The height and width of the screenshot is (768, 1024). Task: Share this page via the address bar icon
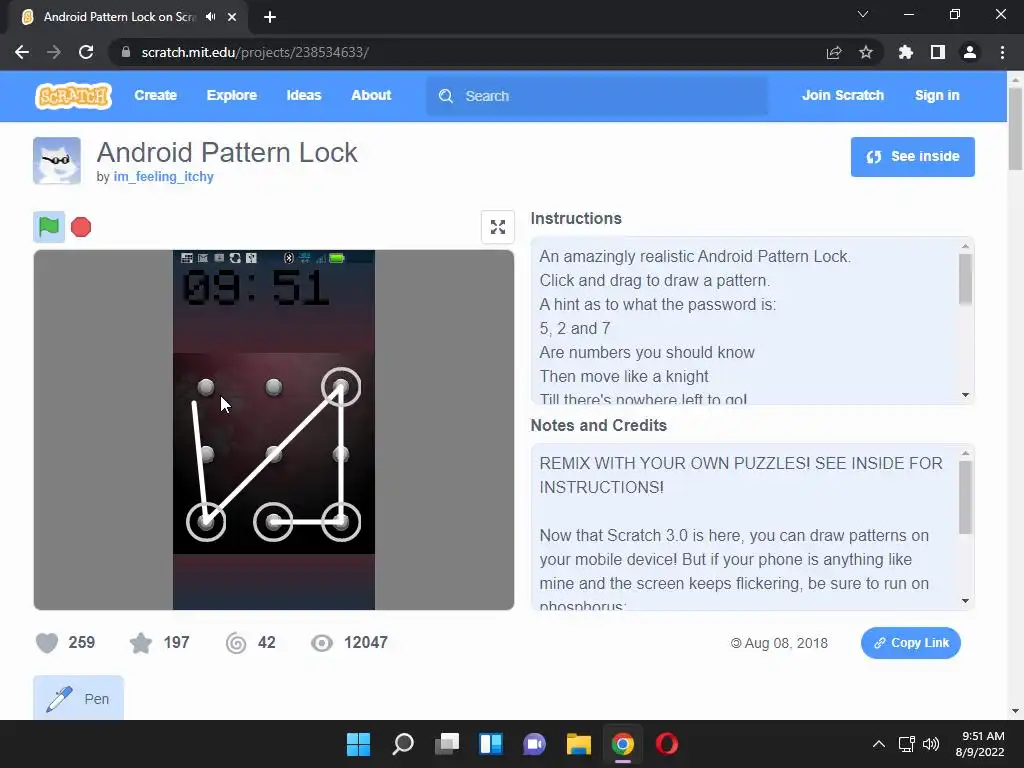click(x=834, y=52)
